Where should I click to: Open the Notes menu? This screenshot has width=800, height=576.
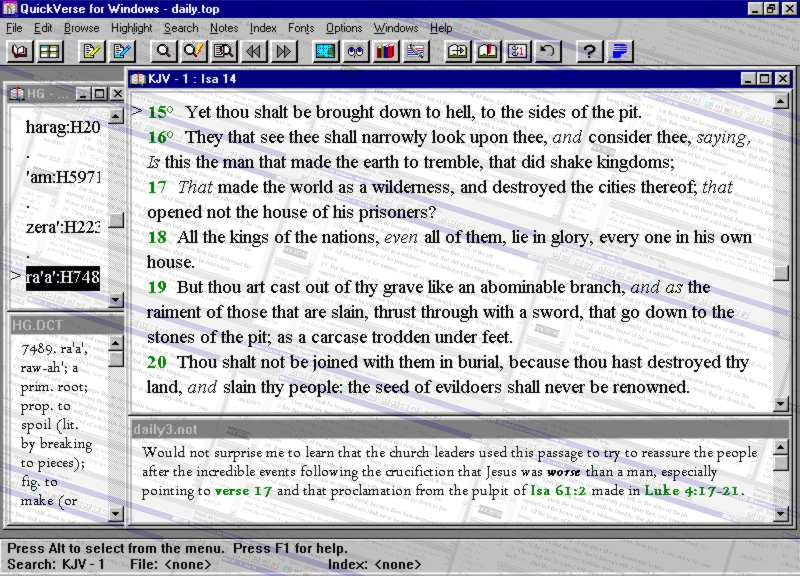coord(224,28)
